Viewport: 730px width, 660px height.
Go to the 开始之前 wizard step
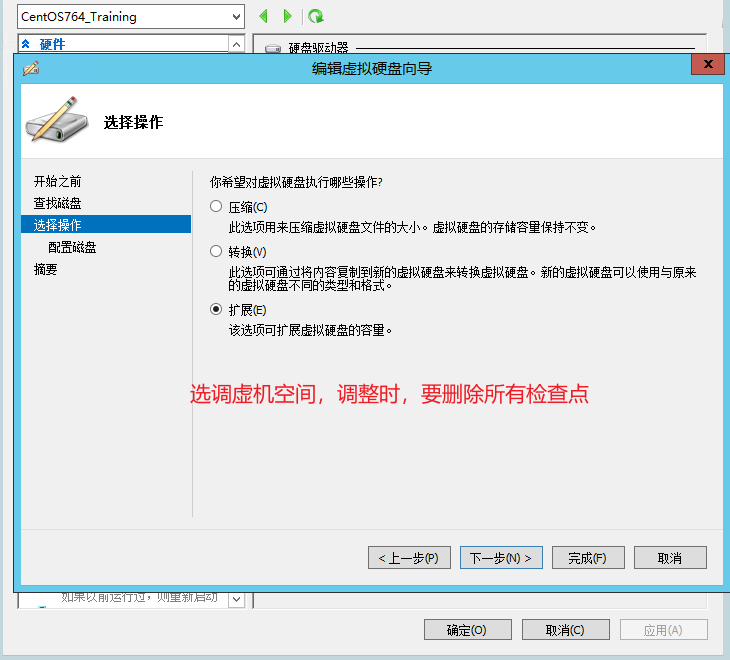pos(57,181)
